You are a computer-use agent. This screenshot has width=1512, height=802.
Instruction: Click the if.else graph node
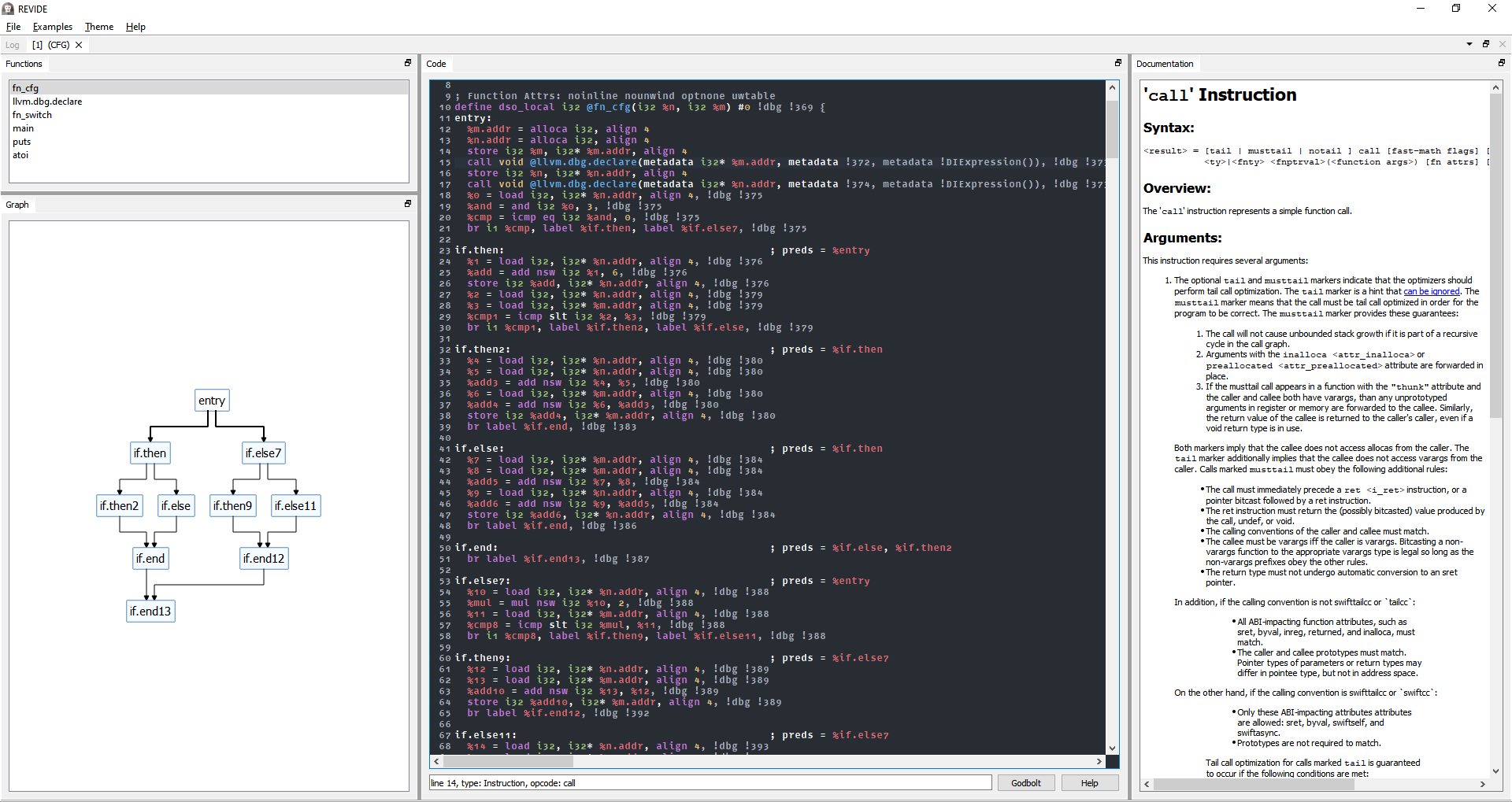point(176,506)
